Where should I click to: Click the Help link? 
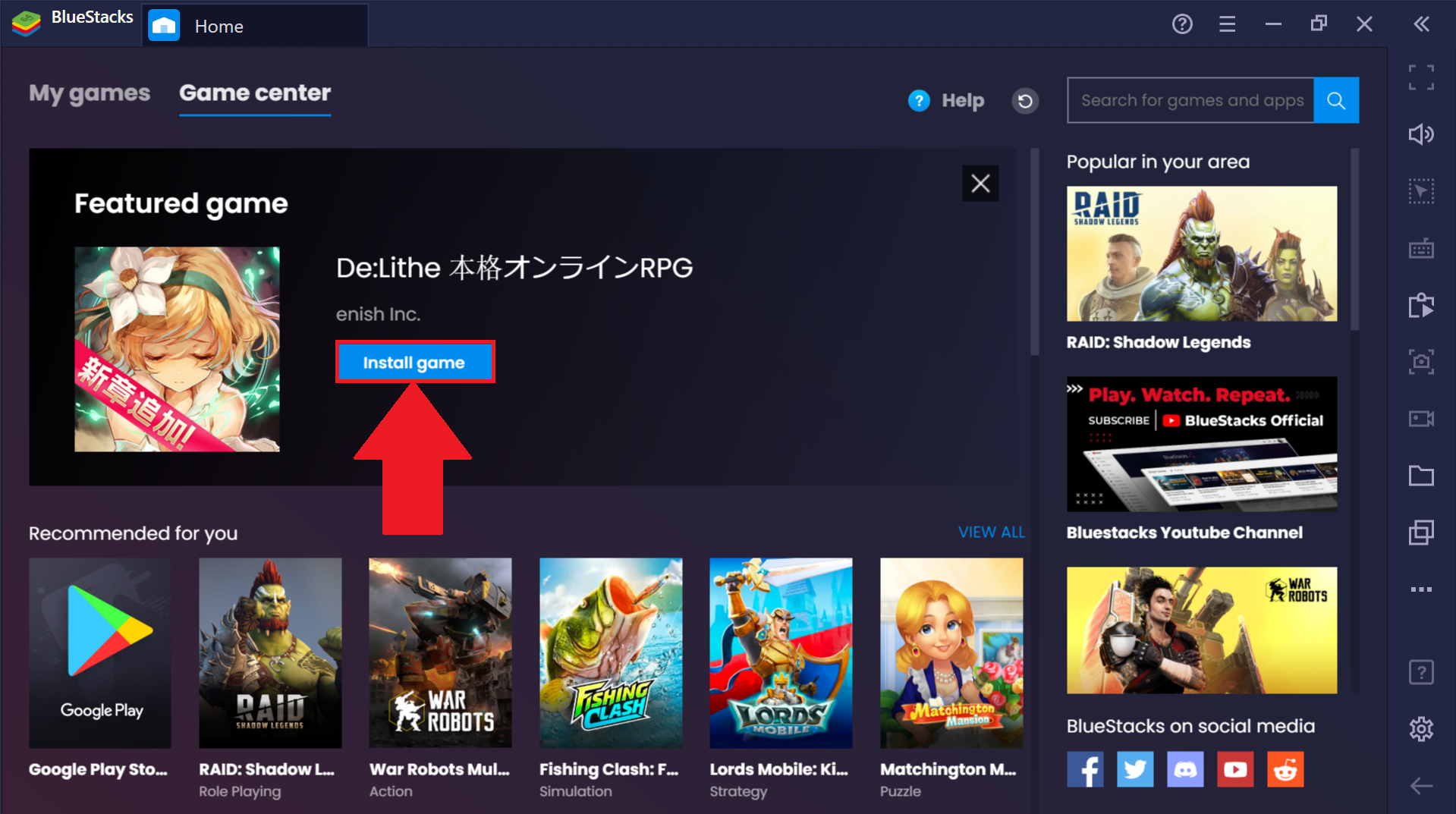pos(963,100)
